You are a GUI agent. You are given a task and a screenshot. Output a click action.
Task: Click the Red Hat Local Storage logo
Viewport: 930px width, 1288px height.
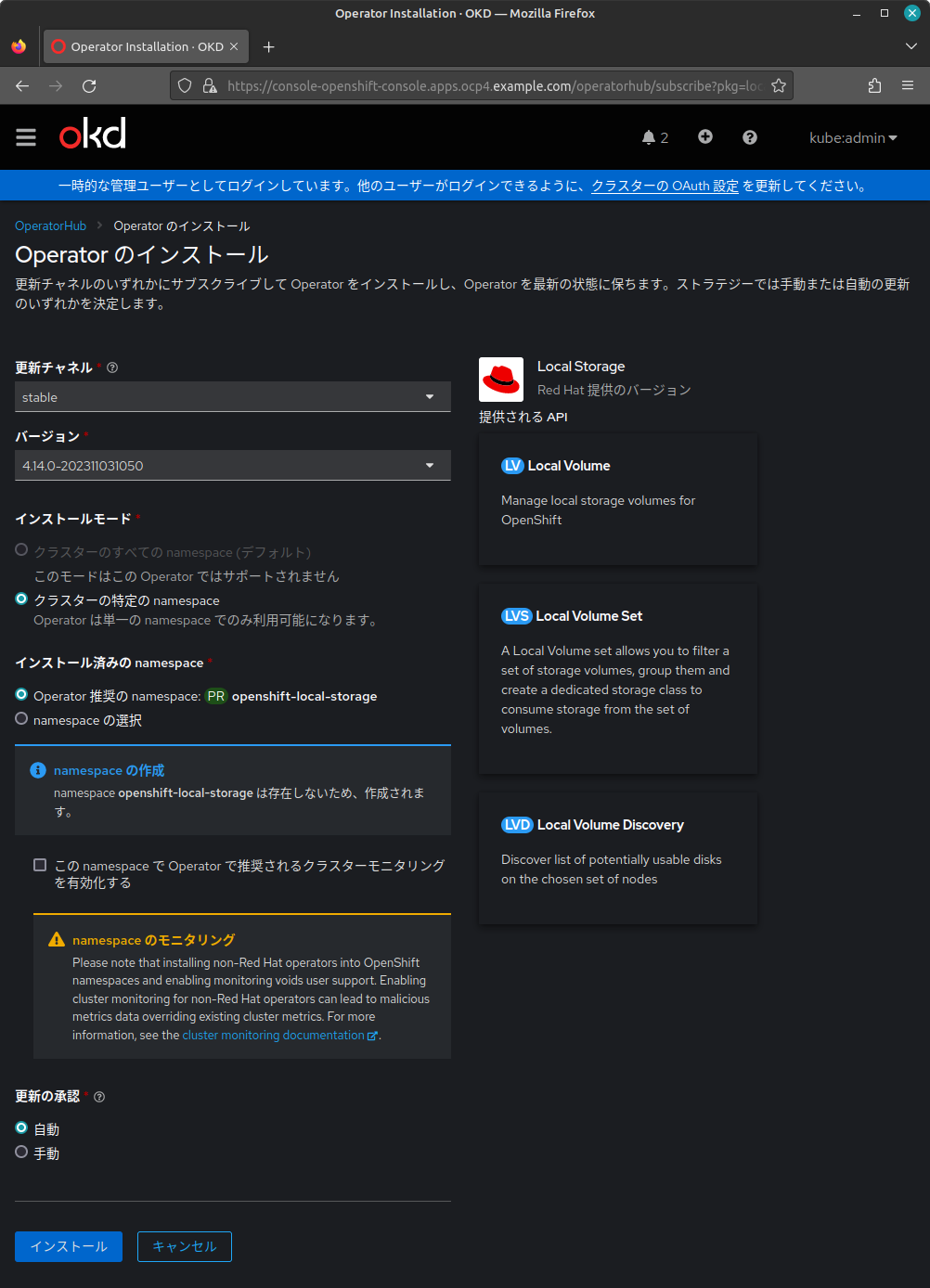click(500, 379)
